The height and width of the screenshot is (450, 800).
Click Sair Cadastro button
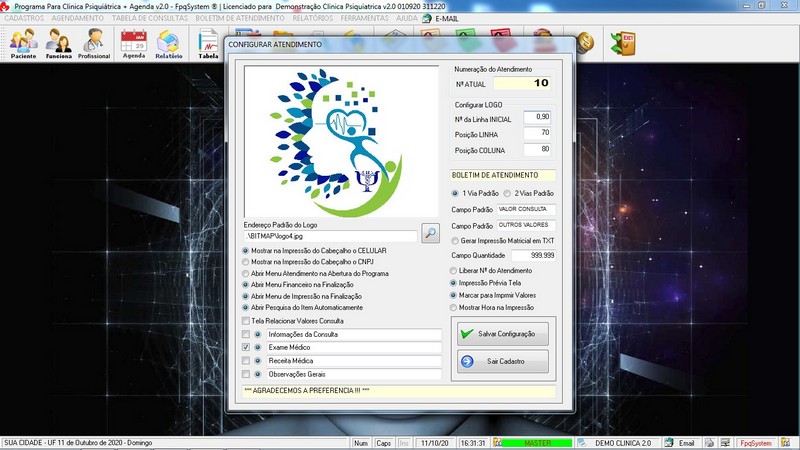[503, 361]
